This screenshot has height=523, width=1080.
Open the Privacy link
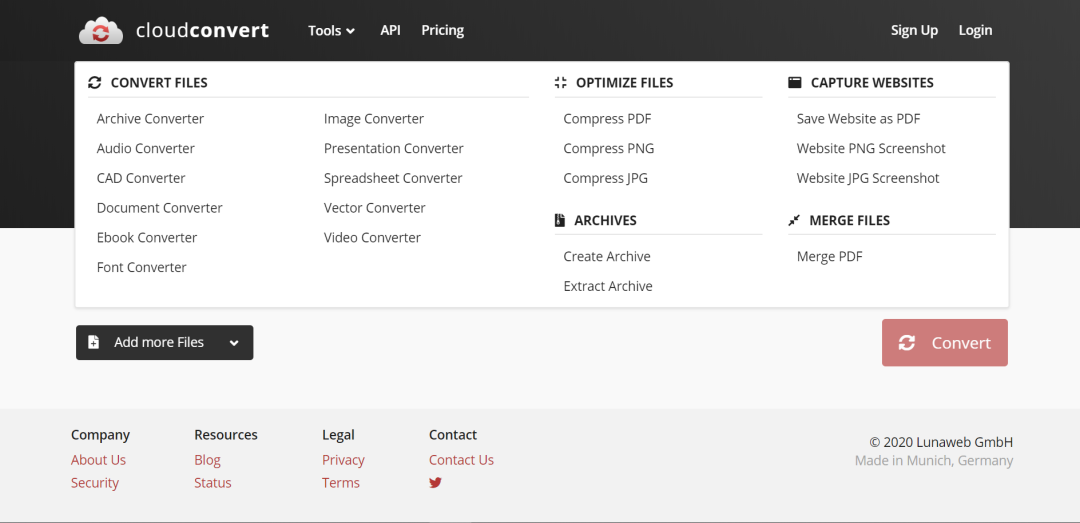point(343,460)
